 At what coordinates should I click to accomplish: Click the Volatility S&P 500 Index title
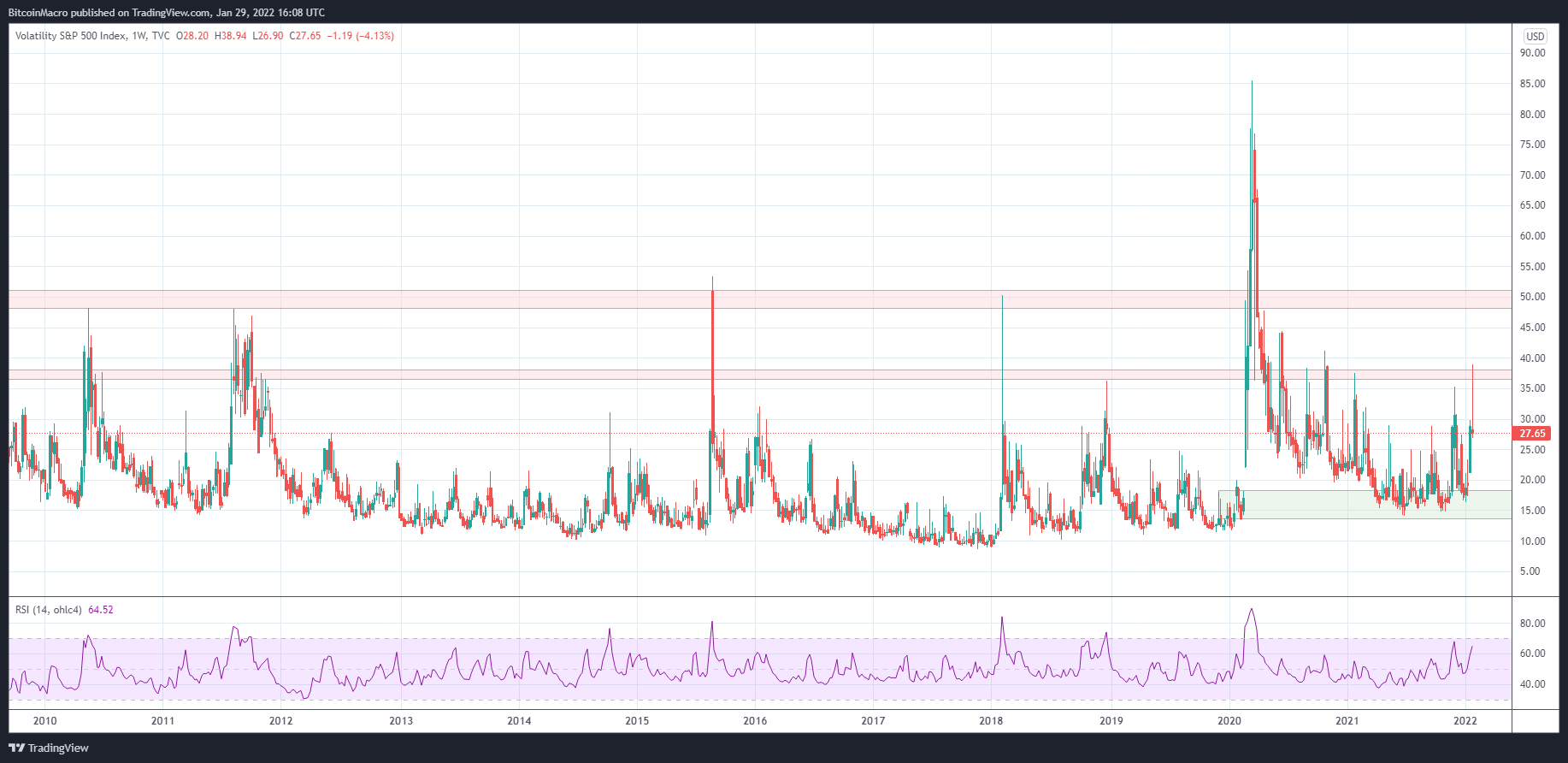tap(70, 36)
